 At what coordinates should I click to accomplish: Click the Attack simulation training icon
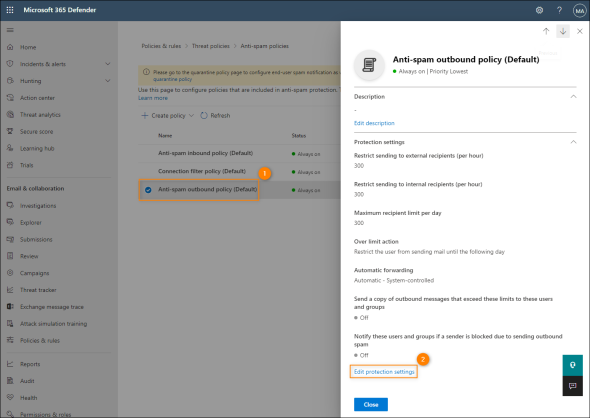tap(10, 324)
